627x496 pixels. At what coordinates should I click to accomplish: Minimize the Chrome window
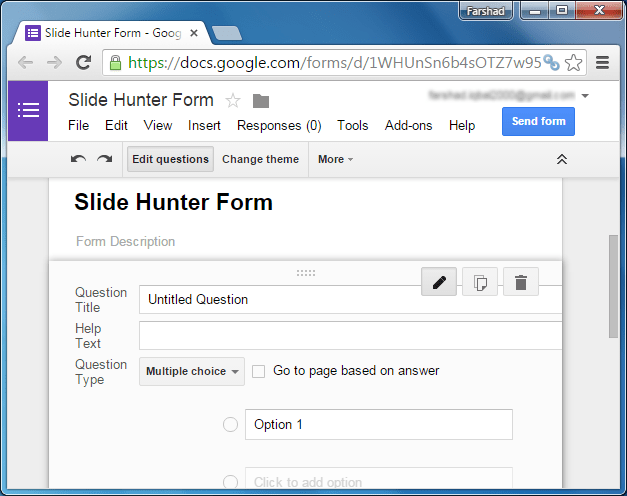tap(535, 11)
